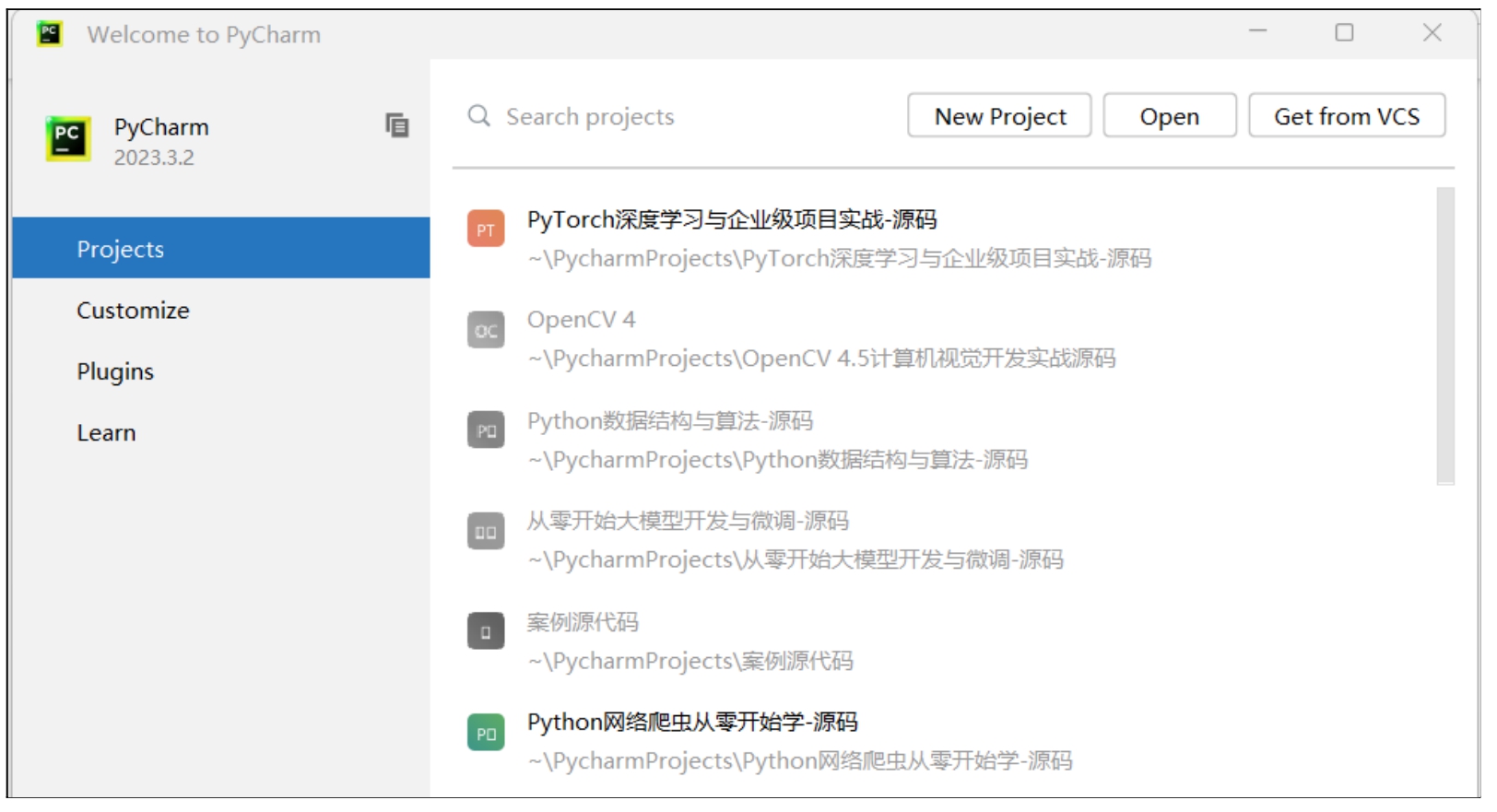Open project 从零开始大模型开发与微调-源码
This screenshot has height=812, width=1497.
688,522
